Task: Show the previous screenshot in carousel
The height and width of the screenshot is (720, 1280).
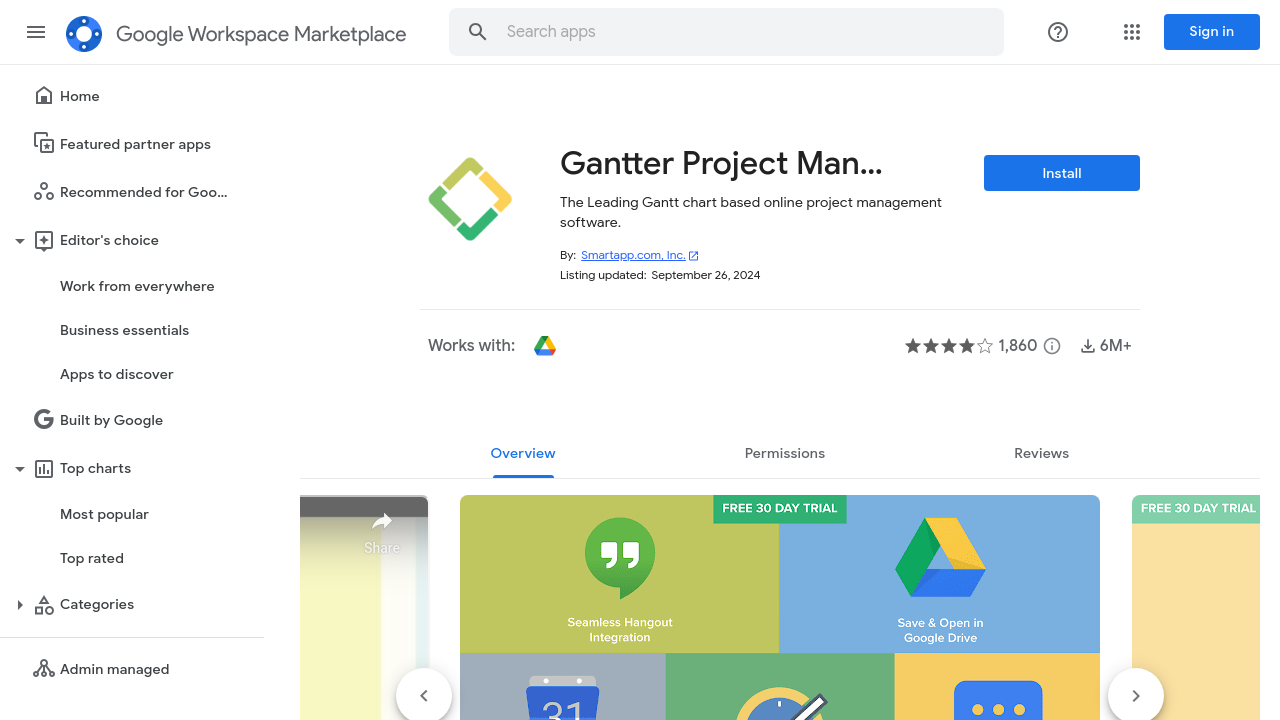Action: click(424, 695)
